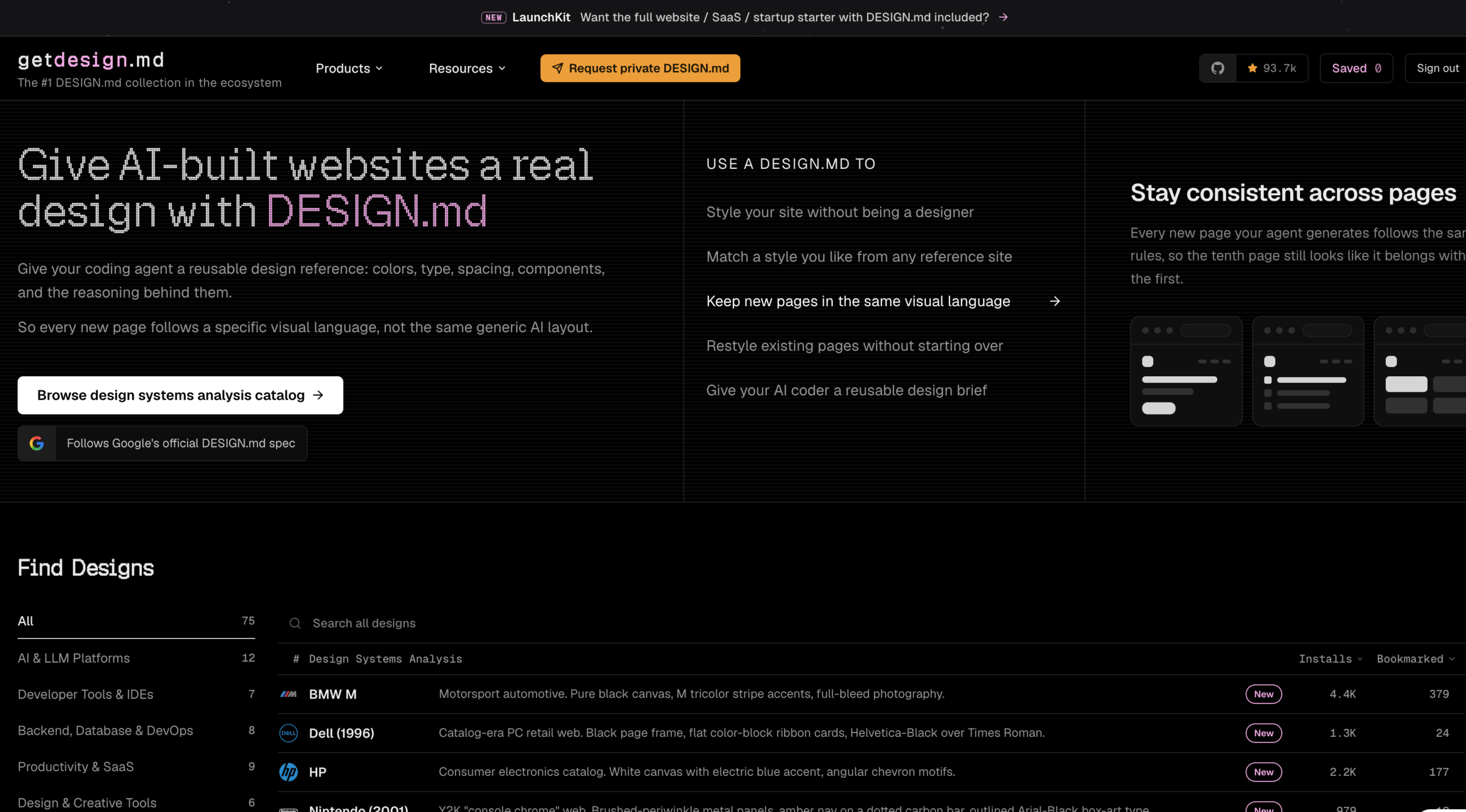Click the BMW M description text
The image size is (1466, 812).
[691, 694]
